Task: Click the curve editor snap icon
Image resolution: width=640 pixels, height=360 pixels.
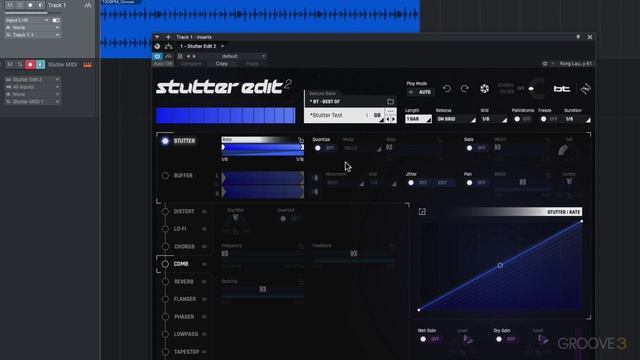Action: coord(422,211)
